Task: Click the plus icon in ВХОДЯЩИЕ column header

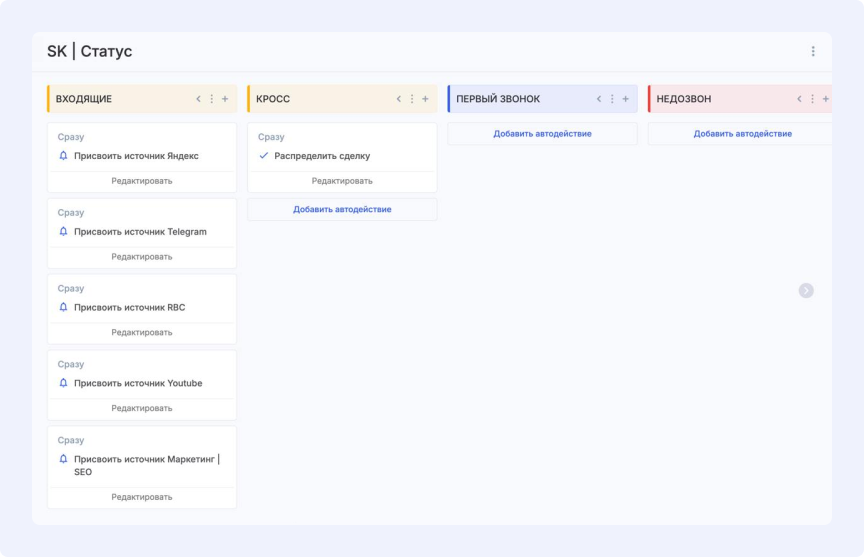Action: (225, 99)
